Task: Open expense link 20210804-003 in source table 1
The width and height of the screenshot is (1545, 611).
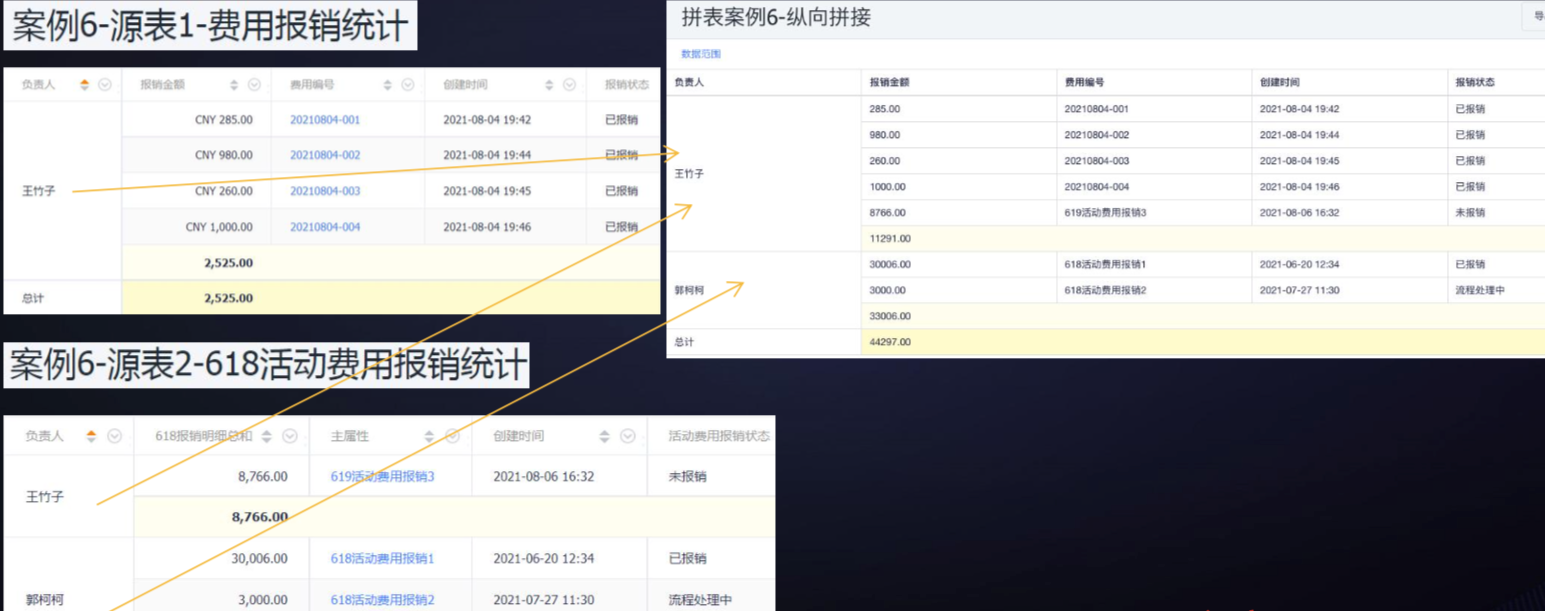Action: coord(325,191)
